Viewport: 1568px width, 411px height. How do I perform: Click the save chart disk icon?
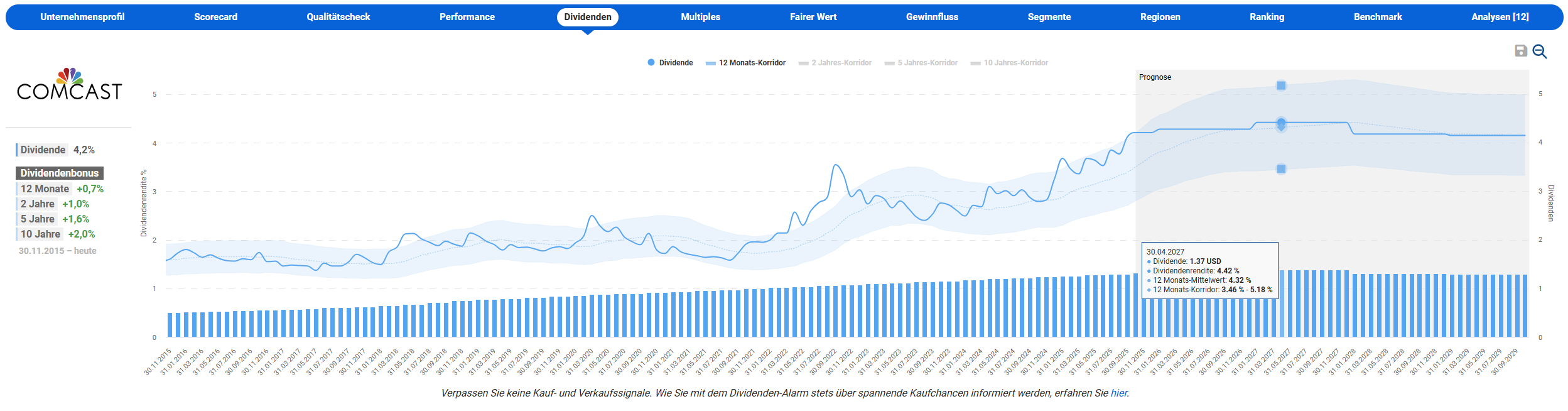click(x=1520, y=51)
